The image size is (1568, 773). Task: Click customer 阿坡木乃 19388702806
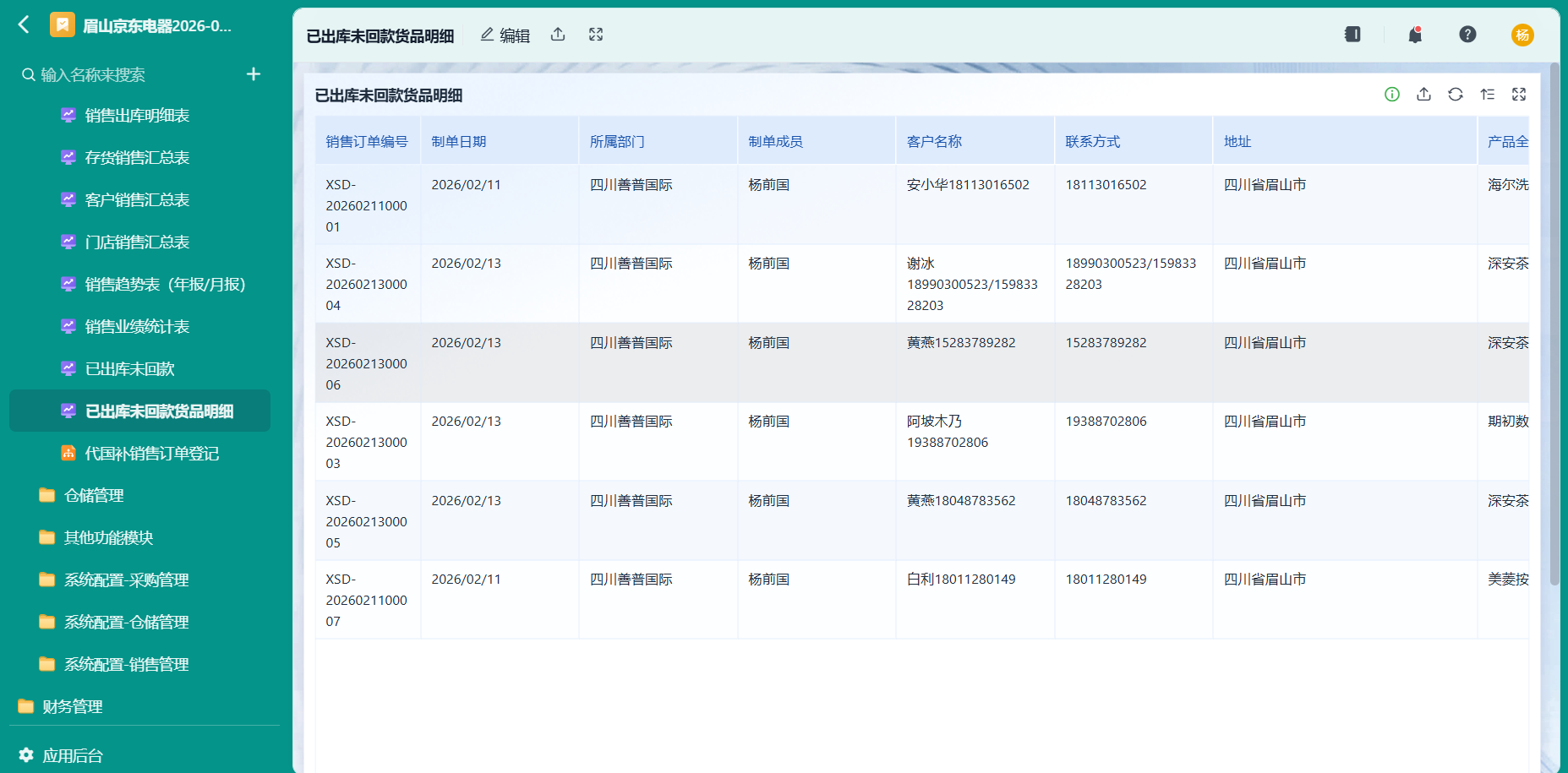948,432
